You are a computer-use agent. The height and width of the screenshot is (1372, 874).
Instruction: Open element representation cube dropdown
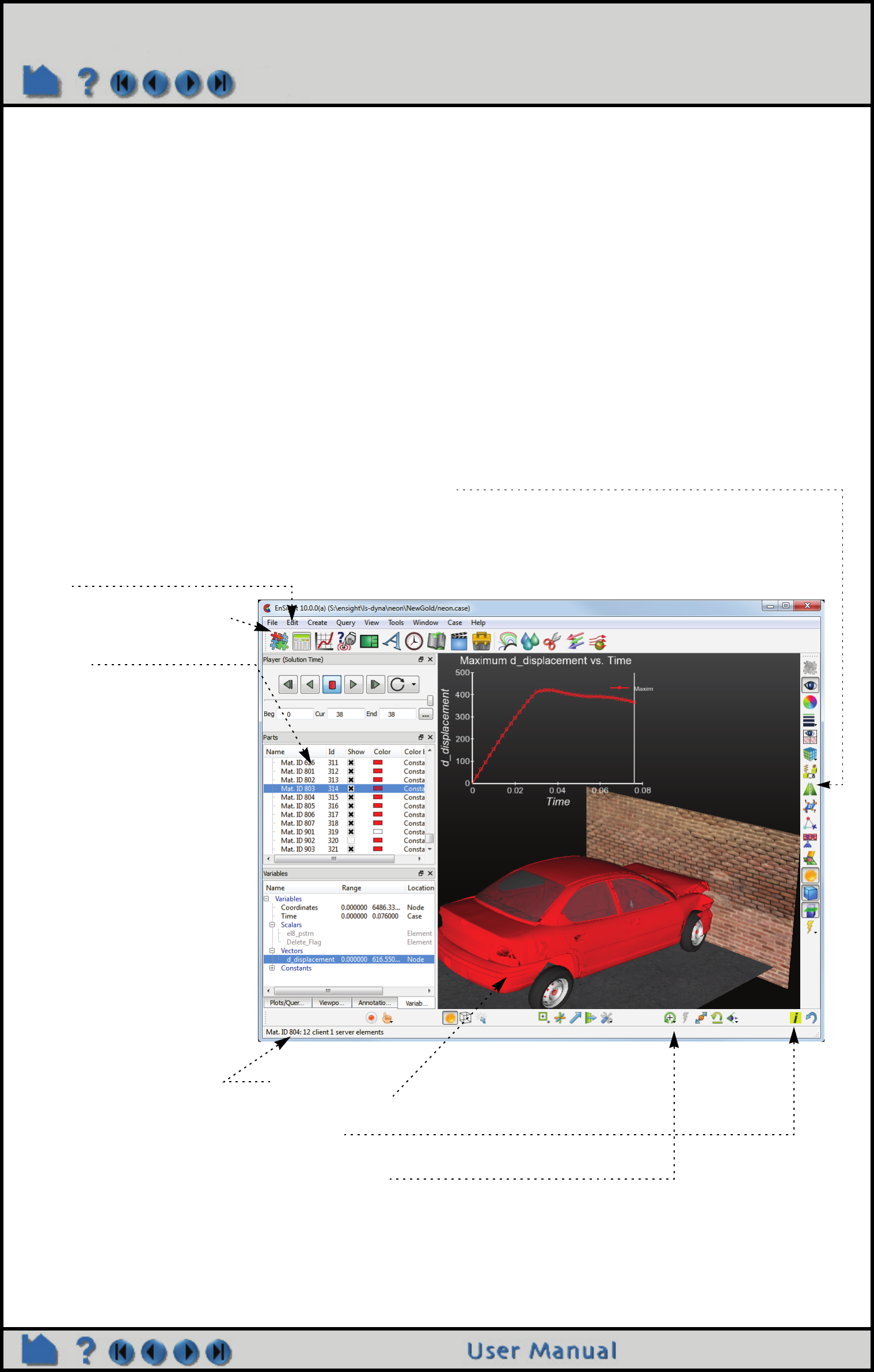(x=810, y=754)
